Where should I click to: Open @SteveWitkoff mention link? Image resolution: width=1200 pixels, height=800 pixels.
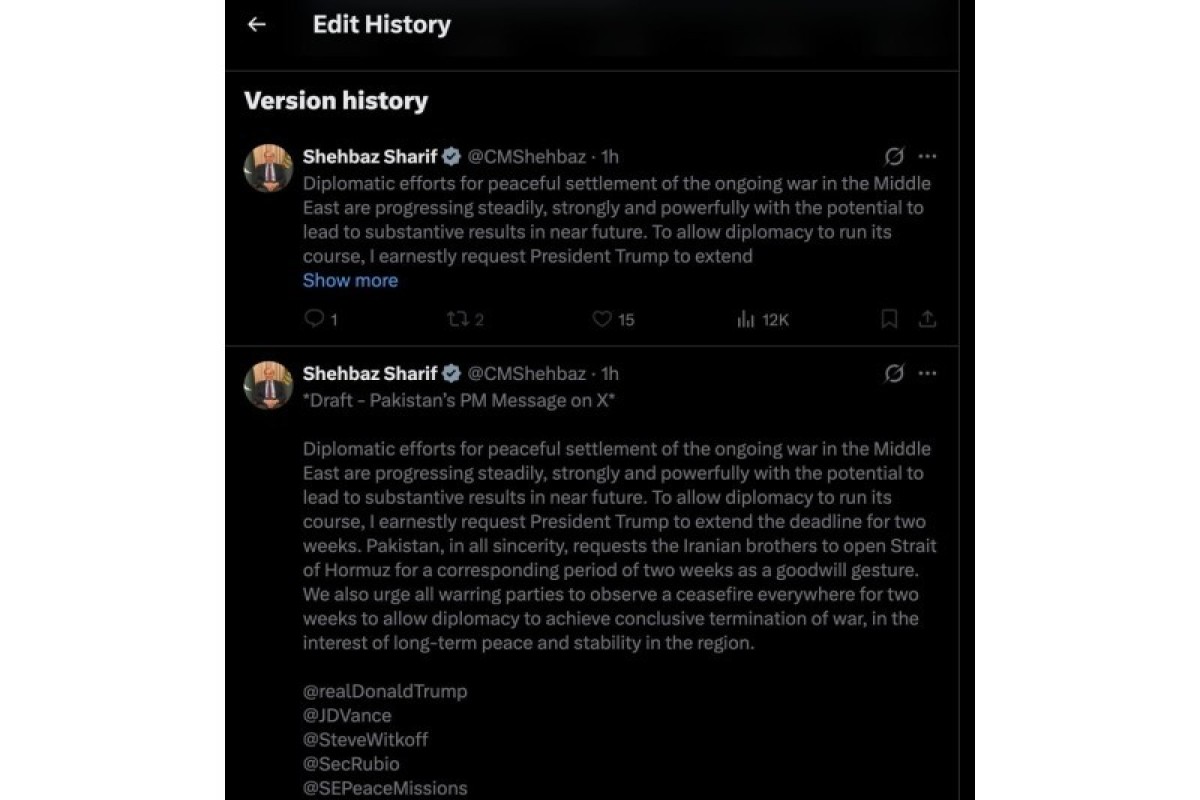point(366,740)
